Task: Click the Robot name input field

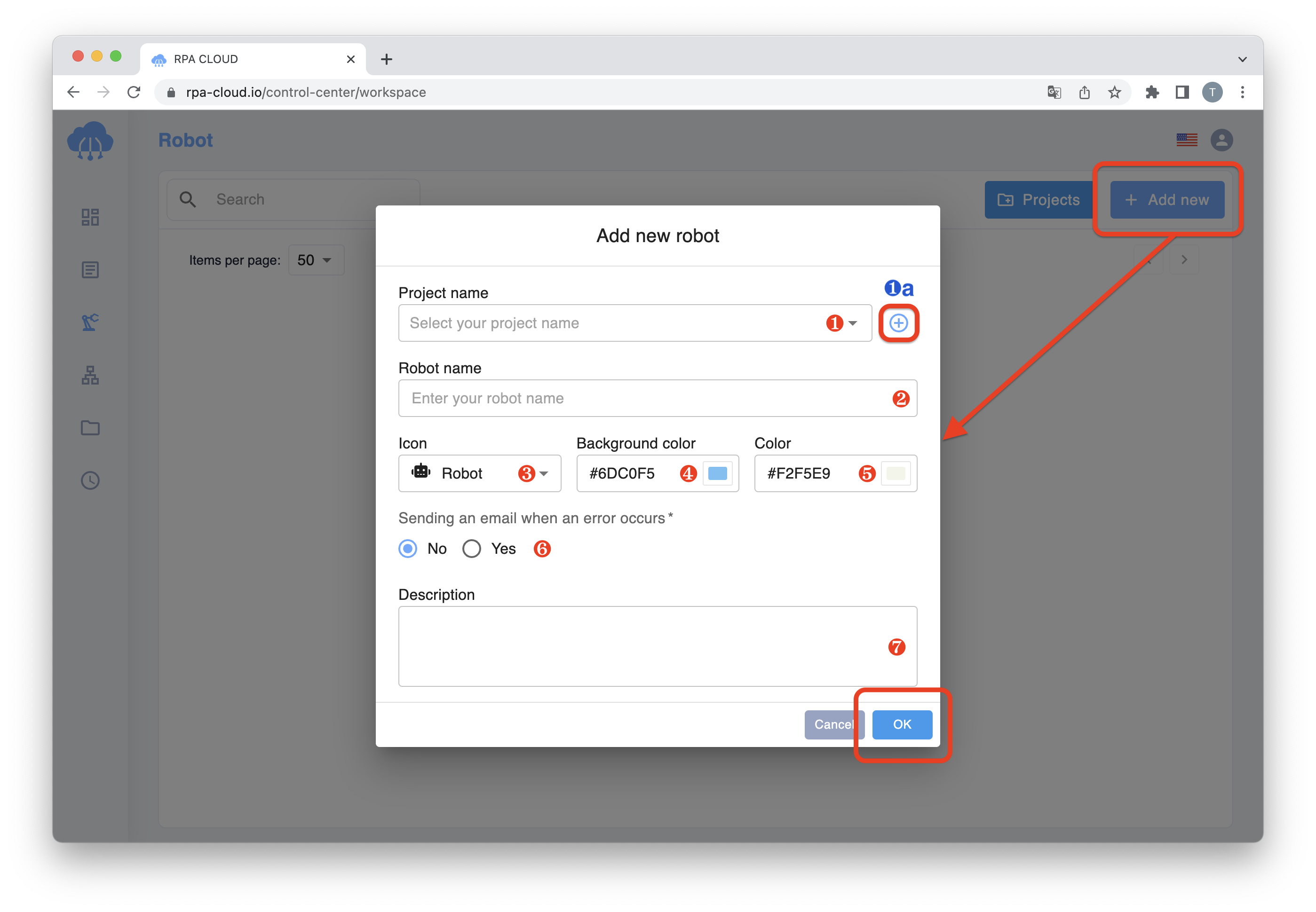Action: click(658, 398)
